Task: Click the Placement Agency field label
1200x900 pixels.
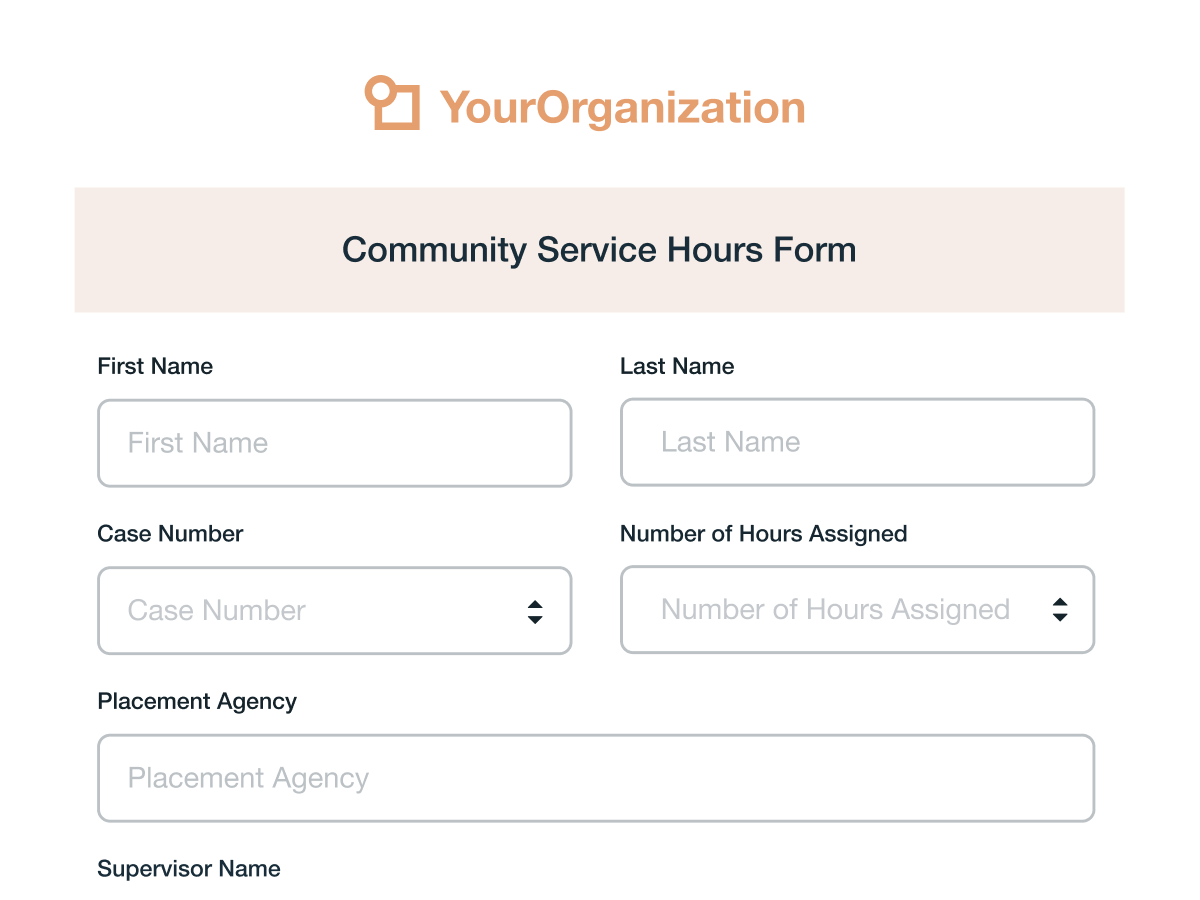Action: click(x=197, y=701)
